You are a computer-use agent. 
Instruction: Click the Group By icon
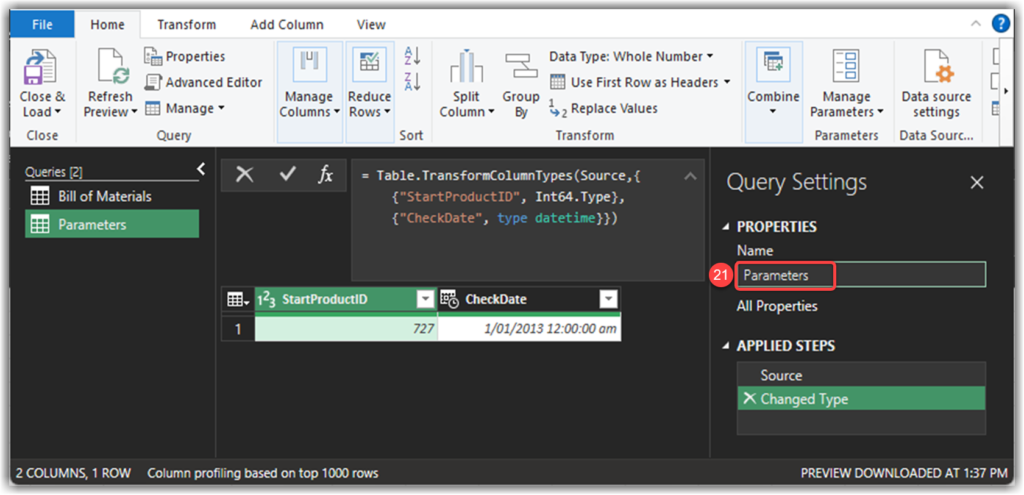click(520, 67)
